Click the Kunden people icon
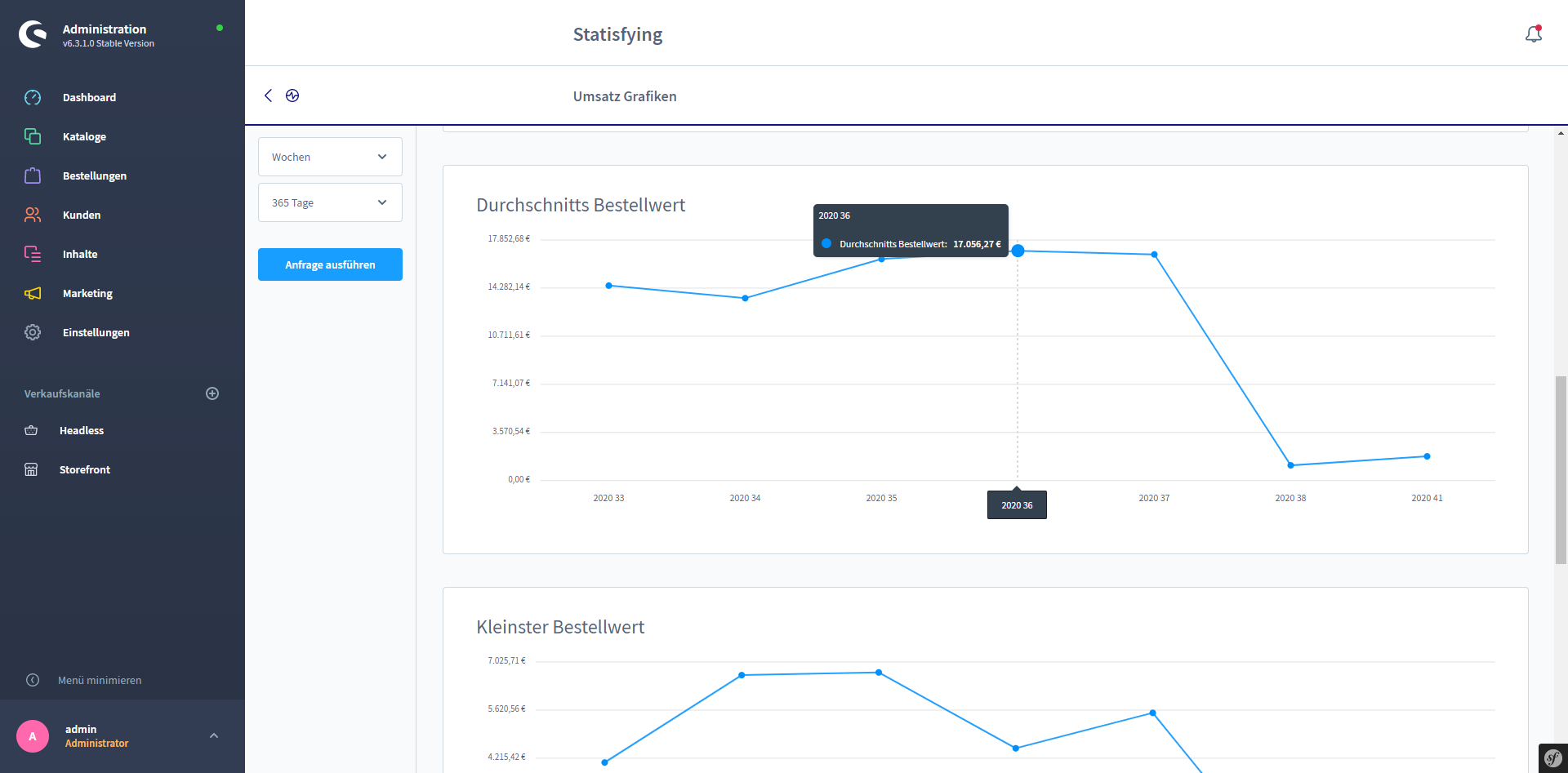 coord(33,215)
